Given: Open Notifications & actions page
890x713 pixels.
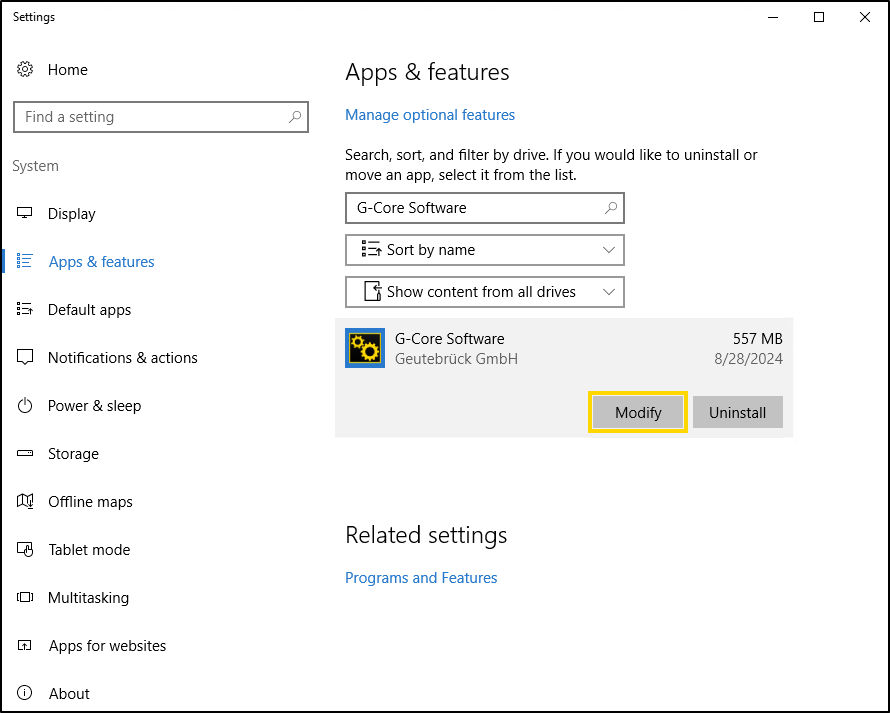Looking at the screenshot, I should click(123, 358).
